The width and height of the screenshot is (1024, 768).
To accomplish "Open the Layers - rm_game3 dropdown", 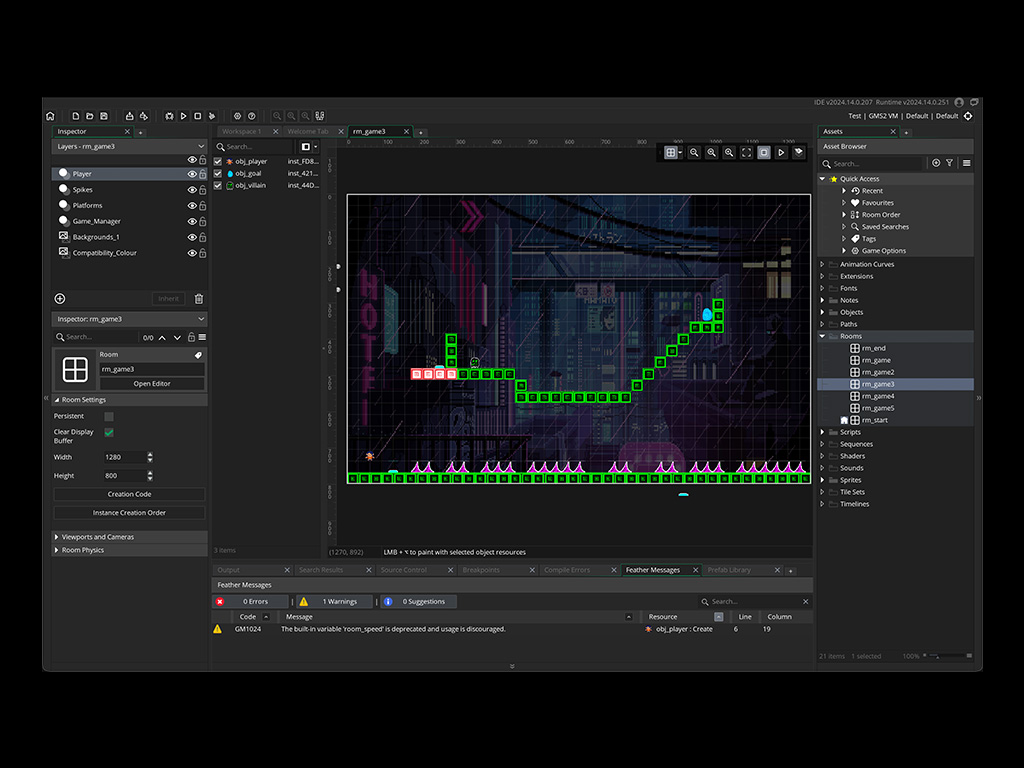I will (129, 147).
